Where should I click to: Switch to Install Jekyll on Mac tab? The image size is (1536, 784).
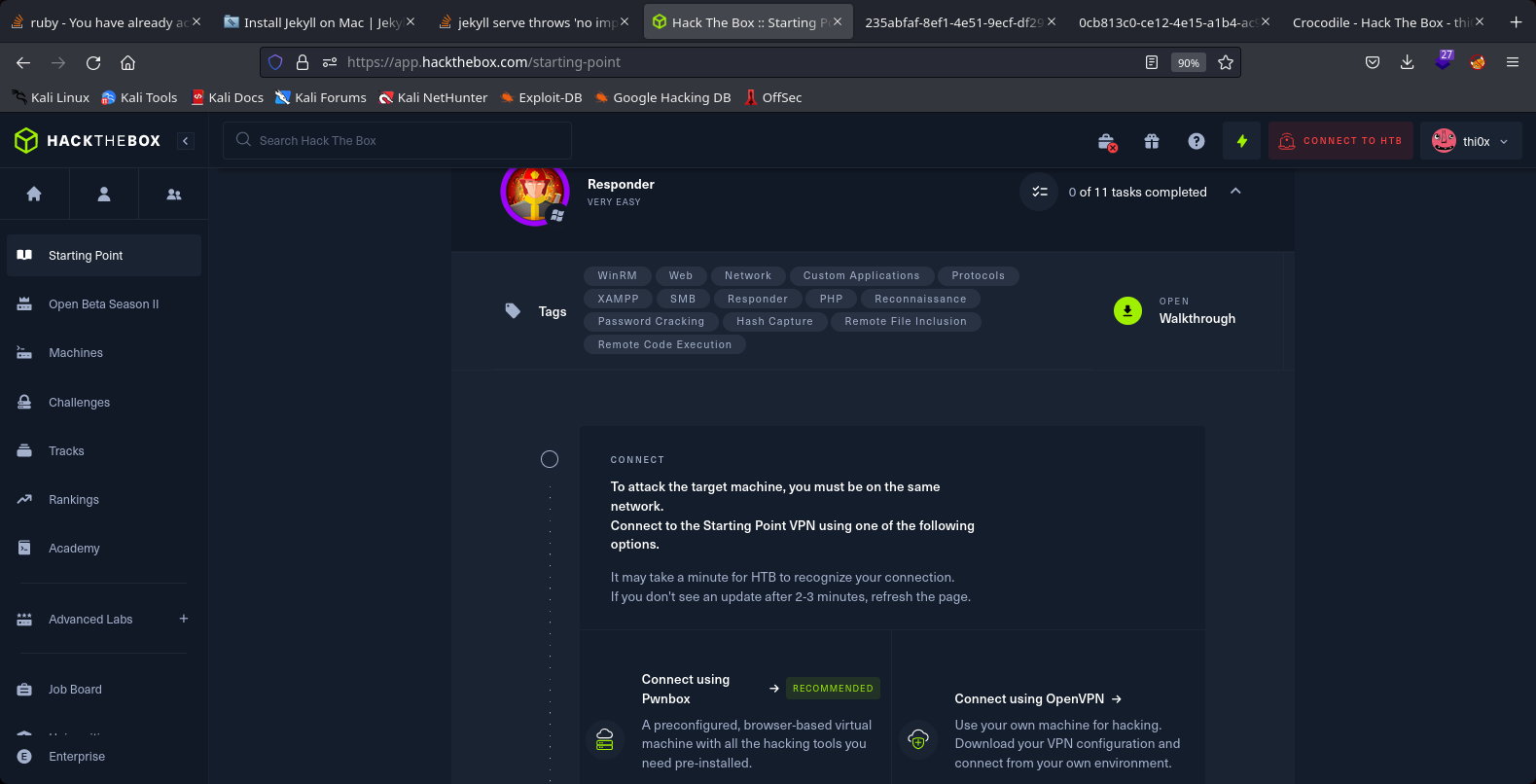coord(319,21)
